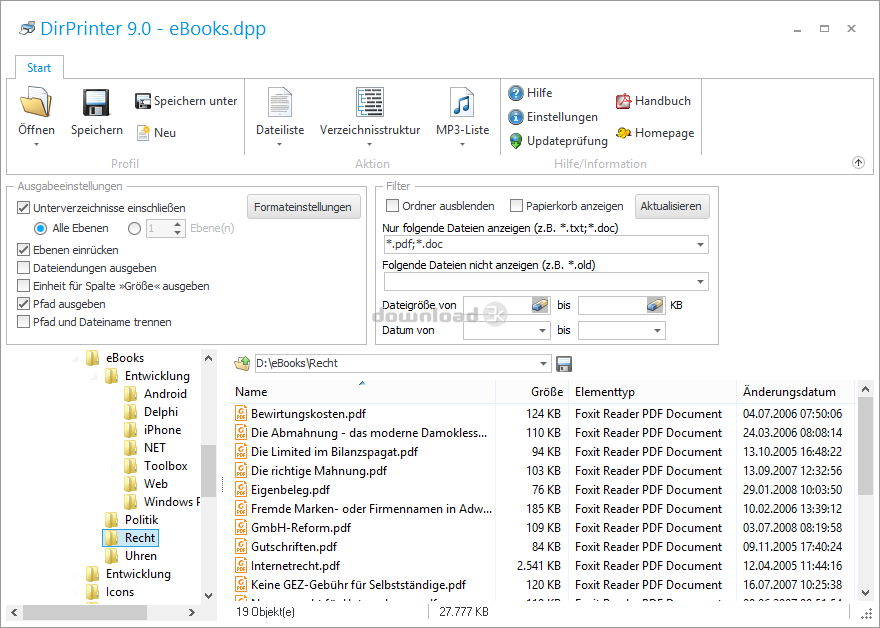
Task: Click the MP3-Liste music note icon
Action: point(462,103)
